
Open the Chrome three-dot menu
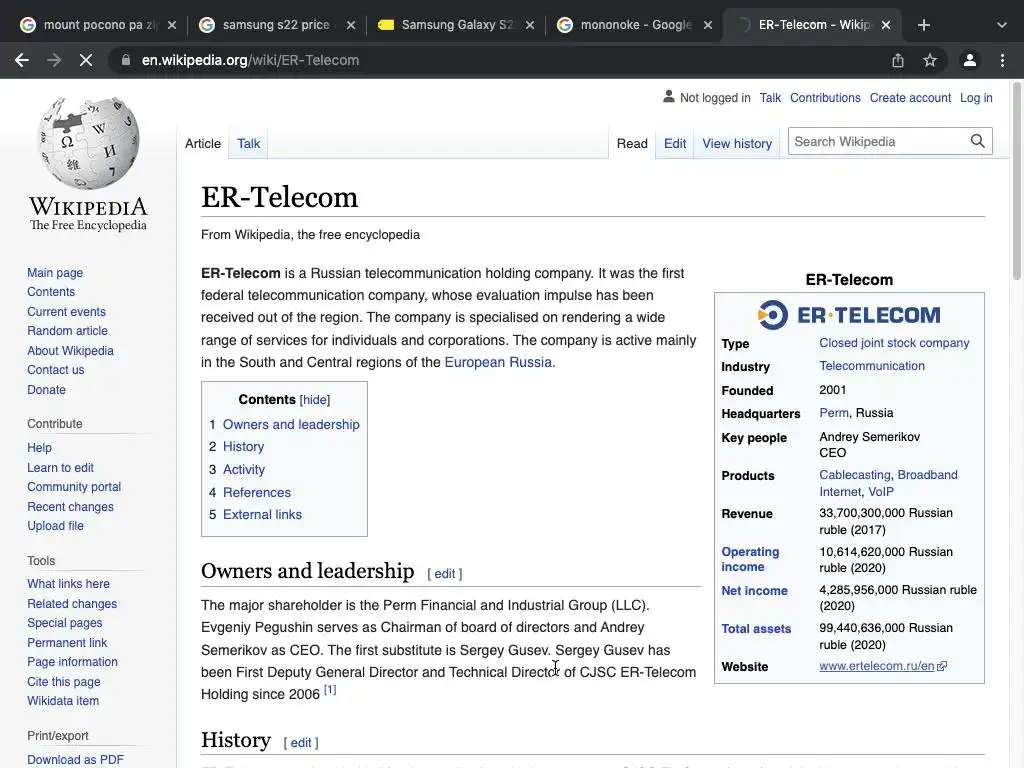[x=1002, y=60]
